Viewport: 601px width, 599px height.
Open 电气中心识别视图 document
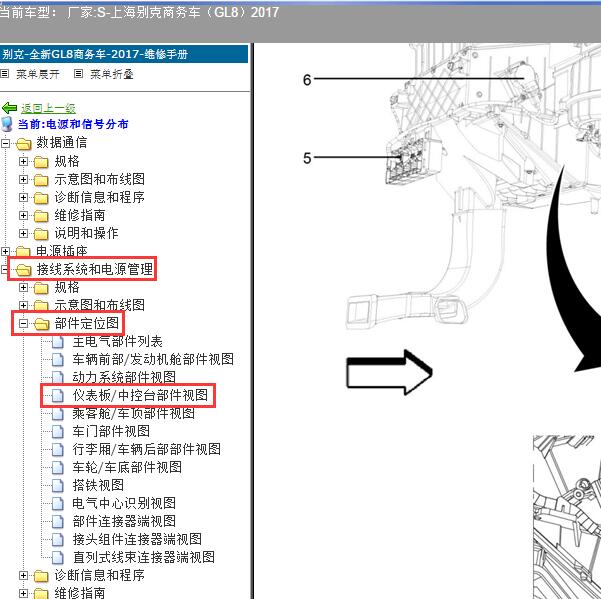[x=124, y=503]
